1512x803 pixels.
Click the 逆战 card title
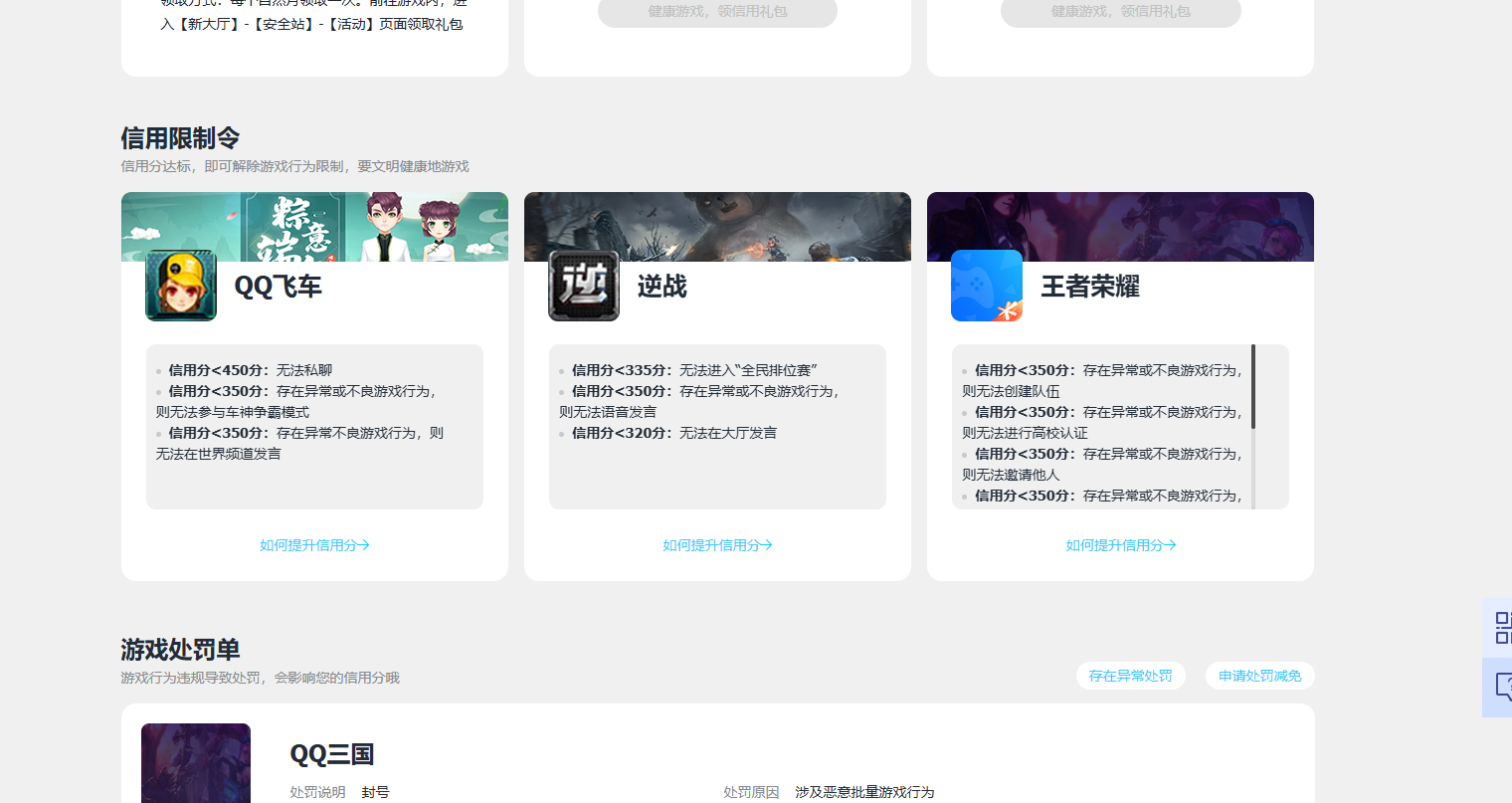point(662,287)
